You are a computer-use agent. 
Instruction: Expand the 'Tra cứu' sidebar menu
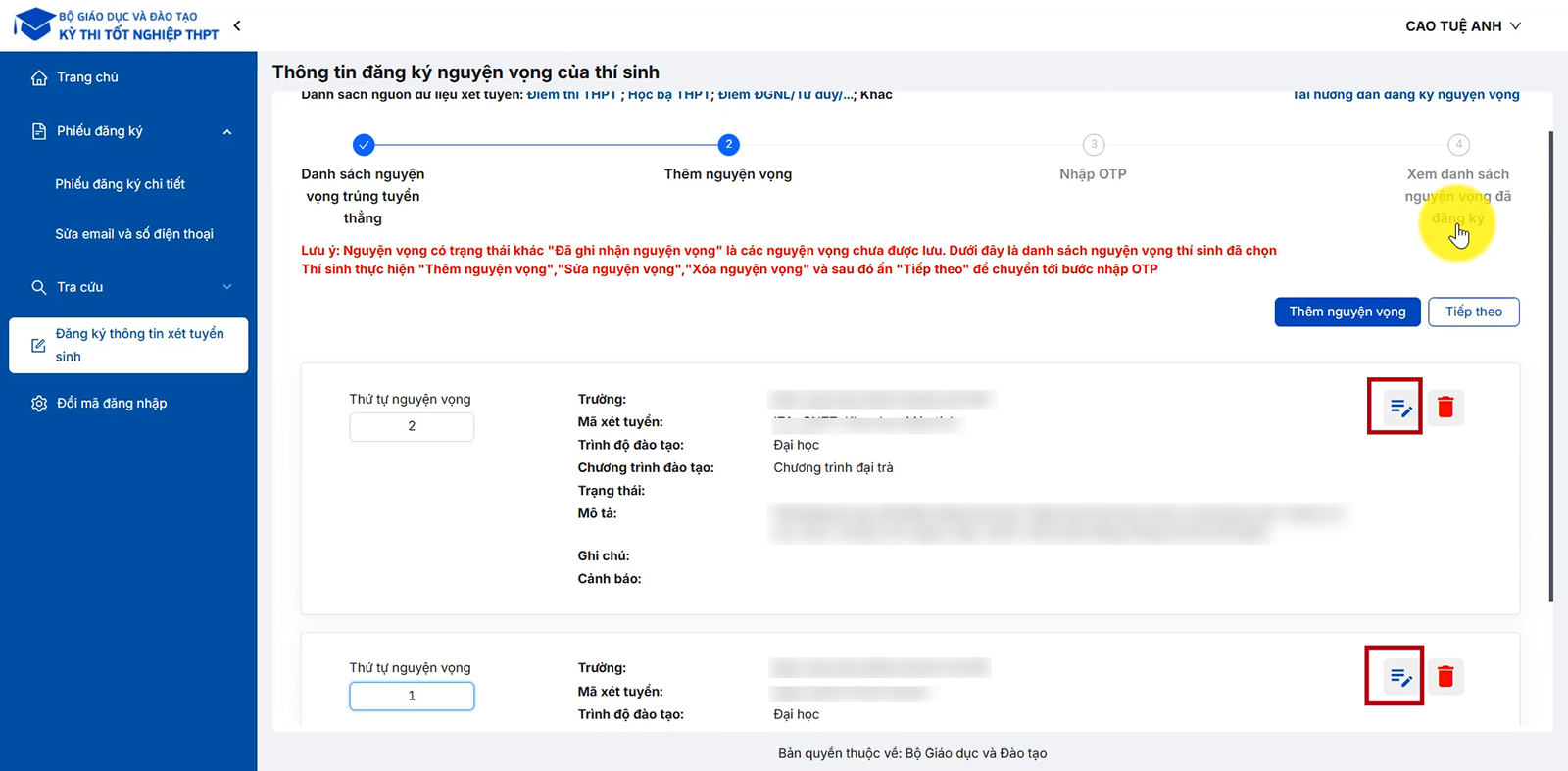[x=227, y=287]
